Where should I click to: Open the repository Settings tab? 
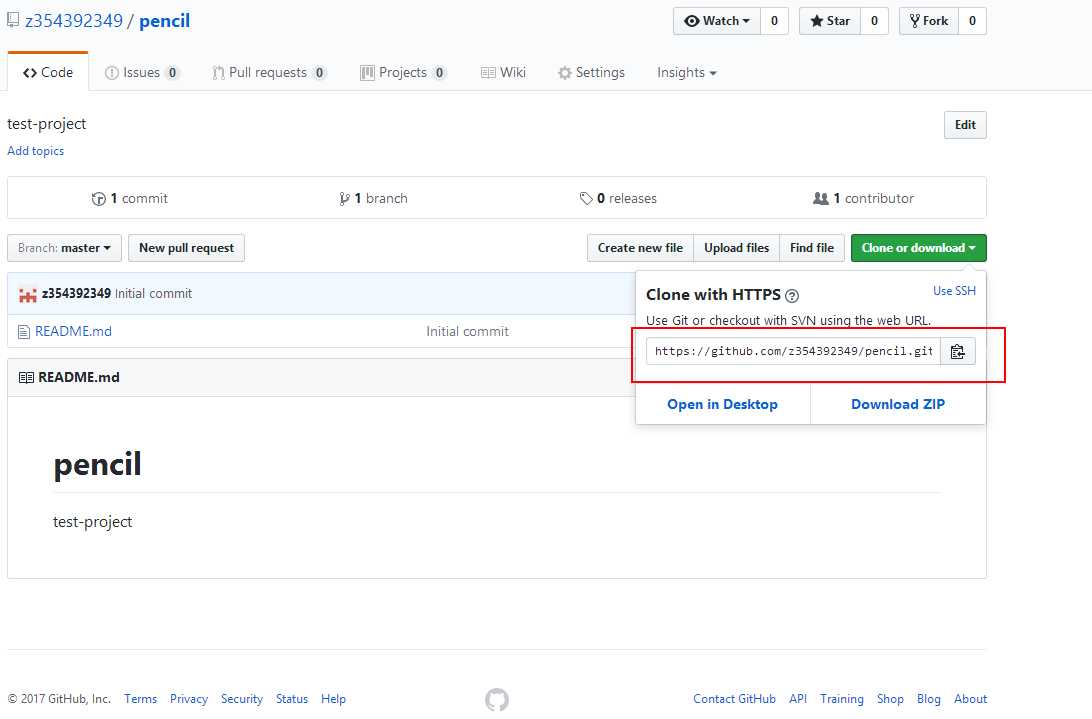(591, 72)
